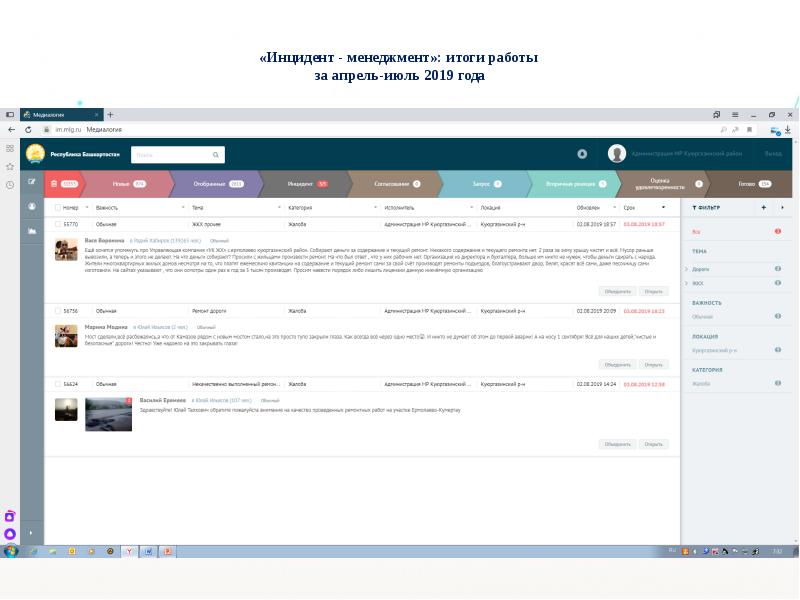Click Открыть button for incident 55770
This screenshot has height=600, width=800.
pos(654,291)
